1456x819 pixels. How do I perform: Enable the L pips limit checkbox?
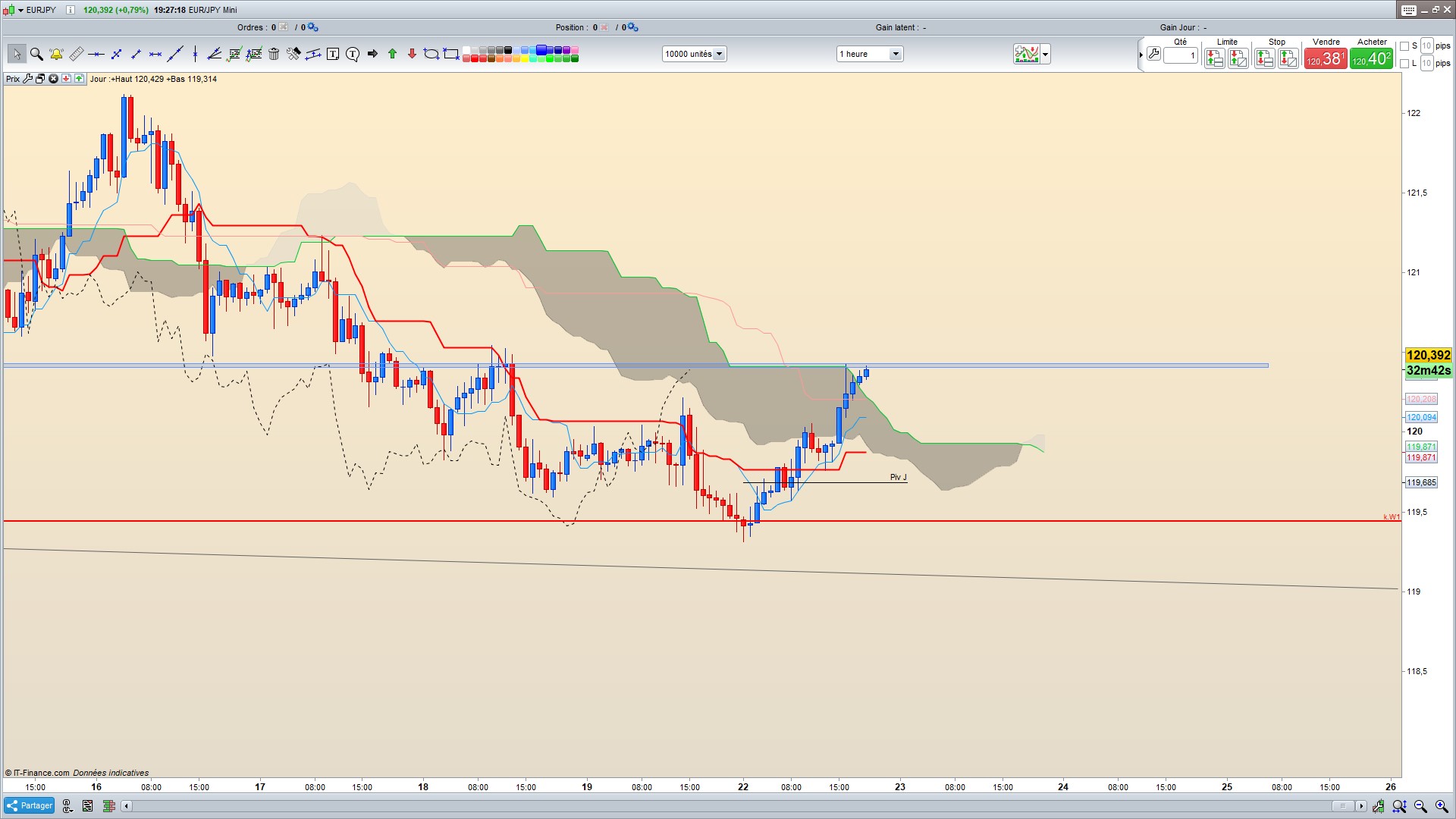pos(1404,64)
